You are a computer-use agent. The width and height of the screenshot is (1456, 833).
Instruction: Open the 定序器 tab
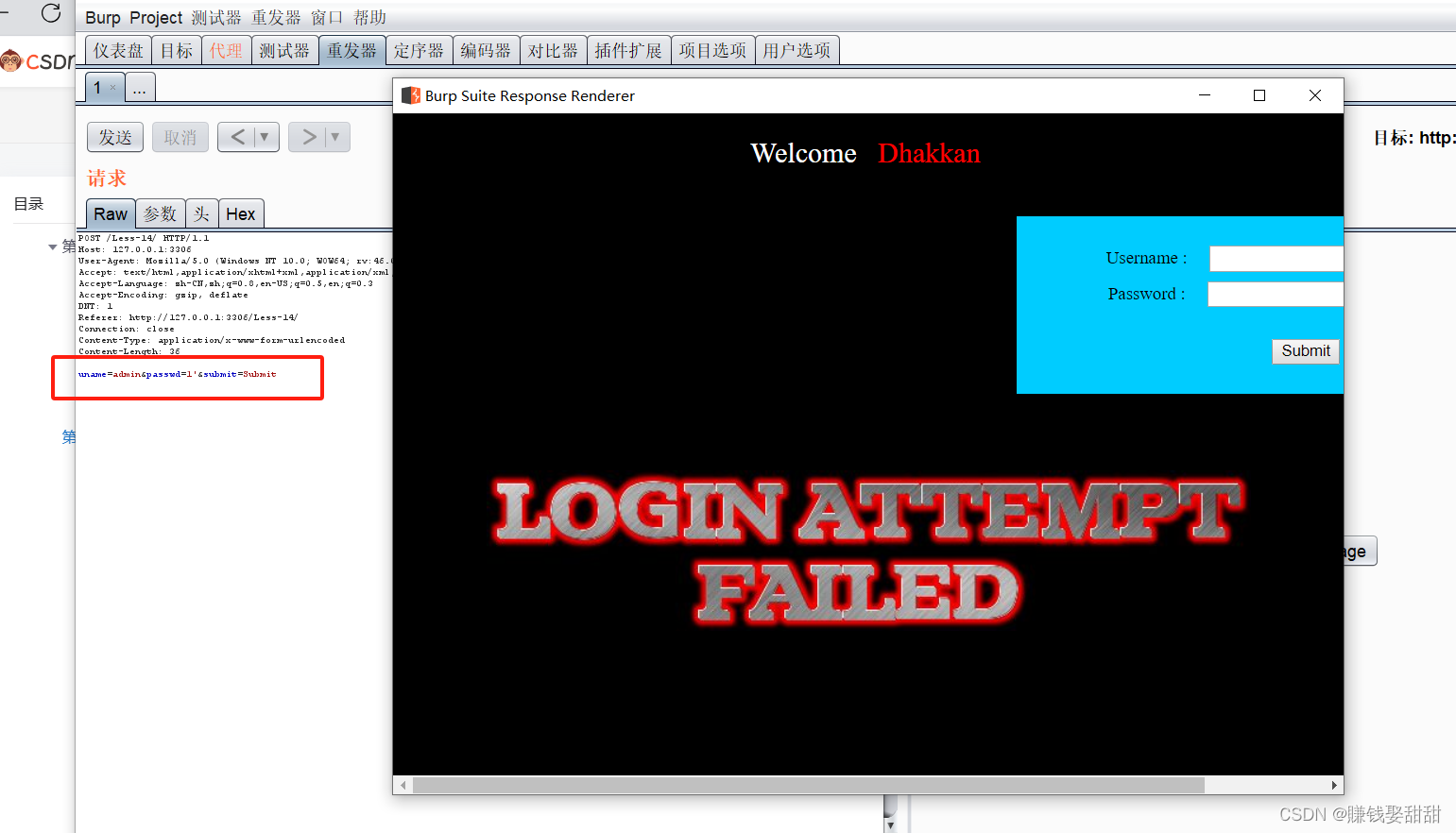pyautogui.click(x=419, y=50)
